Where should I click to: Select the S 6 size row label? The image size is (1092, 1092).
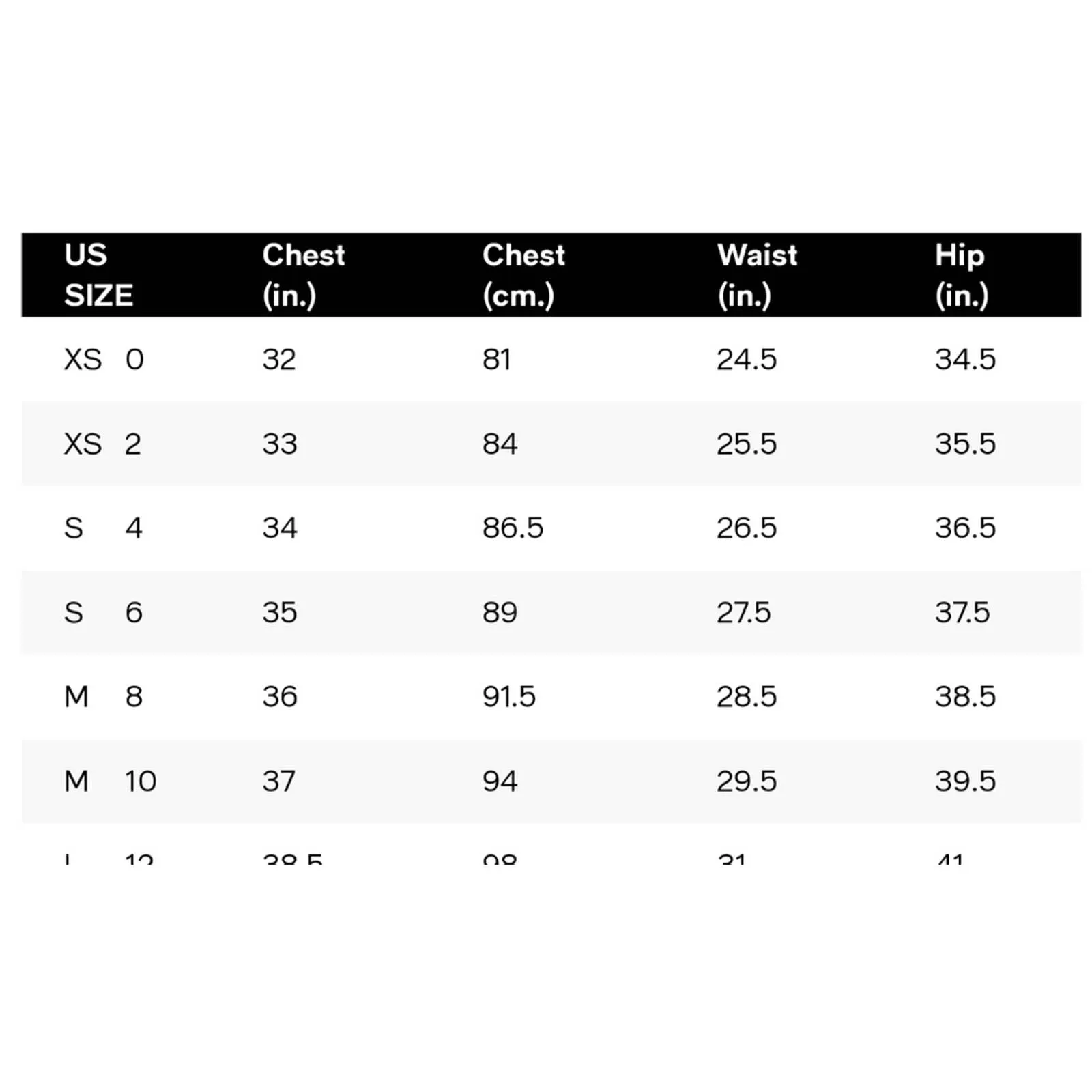[103, 612]
